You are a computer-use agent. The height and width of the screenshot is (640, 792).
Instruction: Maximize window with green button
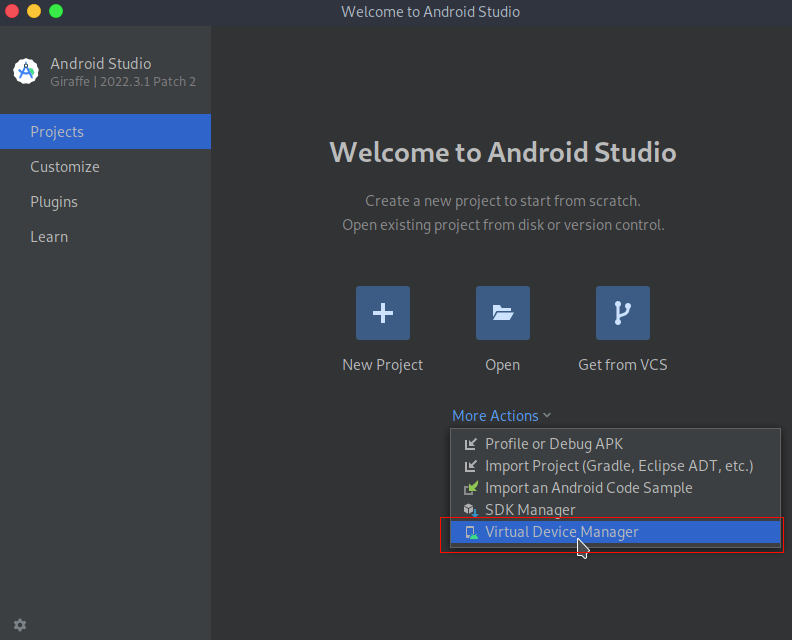pos(56,11)
